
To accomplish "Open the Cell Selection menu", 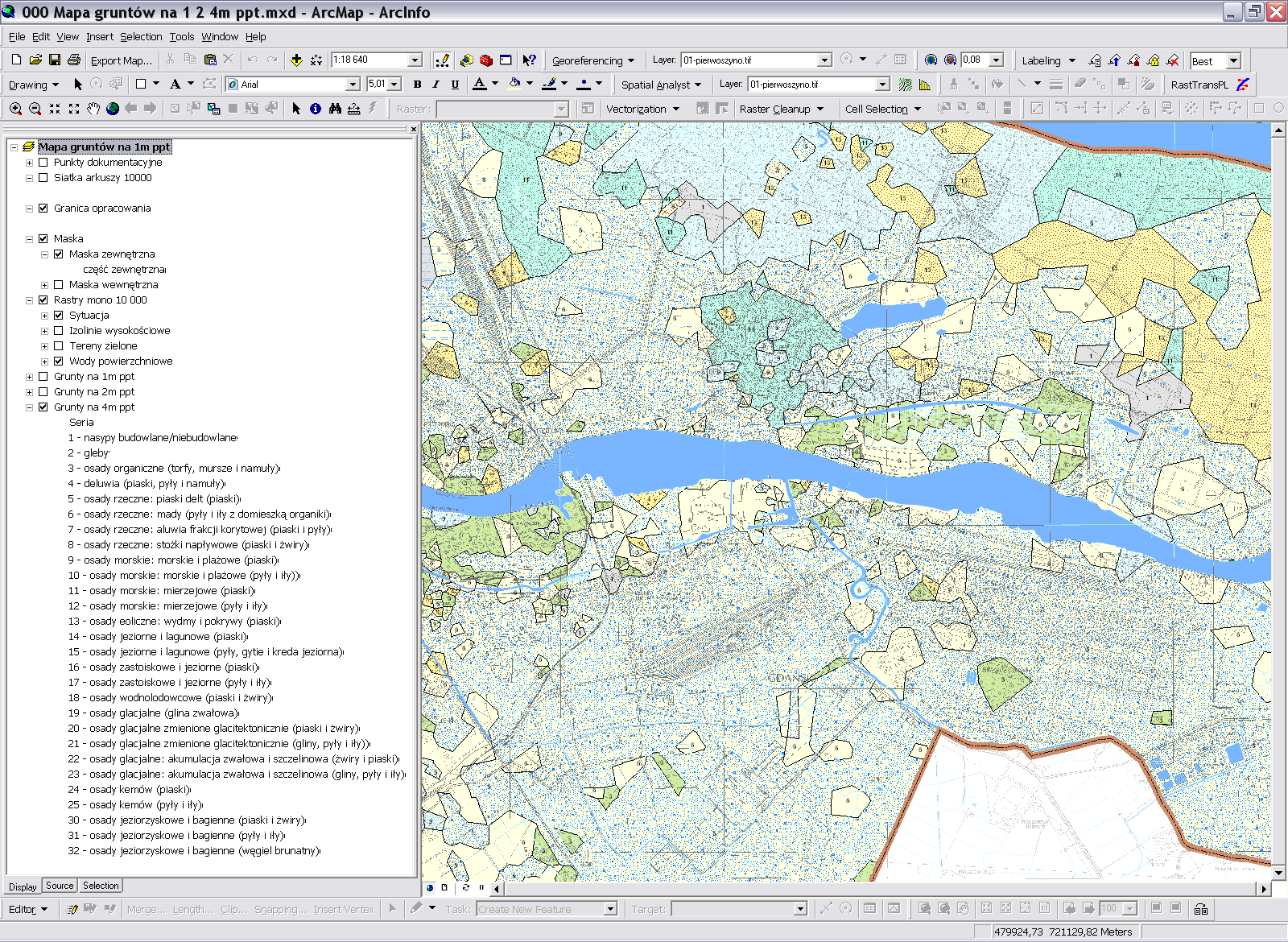I will (x=882, y=109).
